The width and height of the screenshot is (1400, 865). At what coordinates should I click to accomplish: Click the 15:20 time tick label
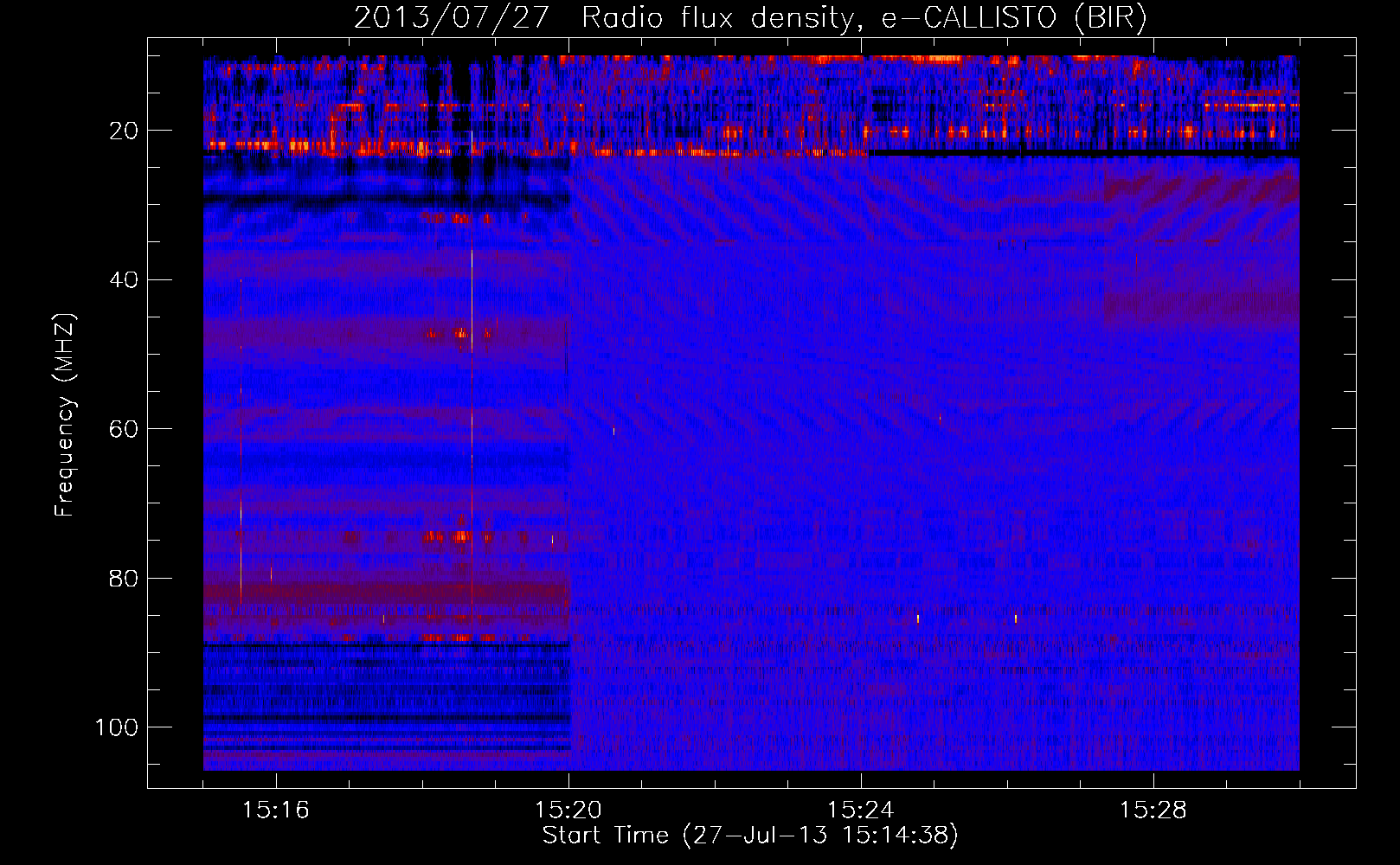pos(568,811)
